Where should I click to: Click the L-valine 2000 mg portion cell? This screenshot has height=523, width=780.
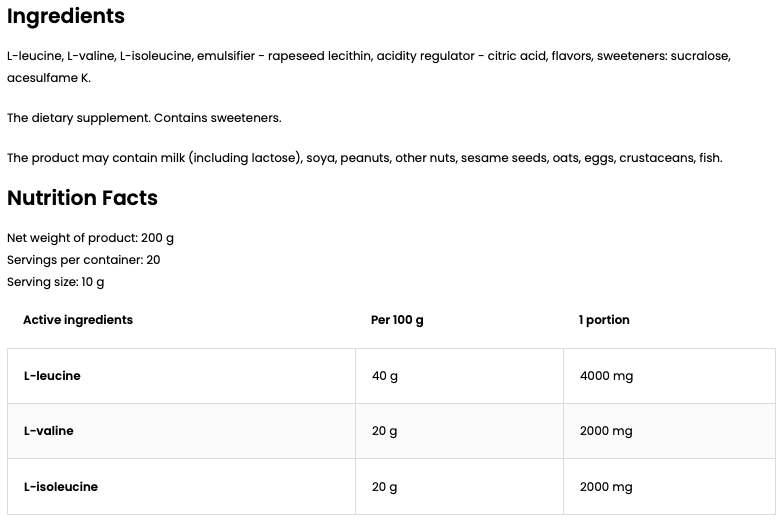(606, 431)
